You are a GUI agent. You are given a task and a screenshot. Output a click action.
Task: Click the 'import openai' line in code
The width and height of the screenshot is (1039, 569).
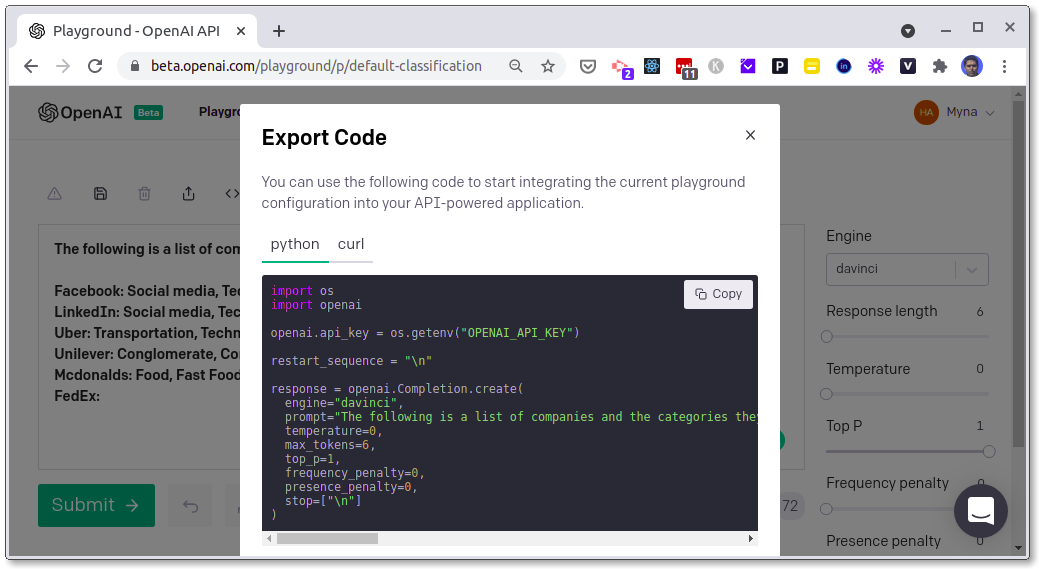[316, 305]
